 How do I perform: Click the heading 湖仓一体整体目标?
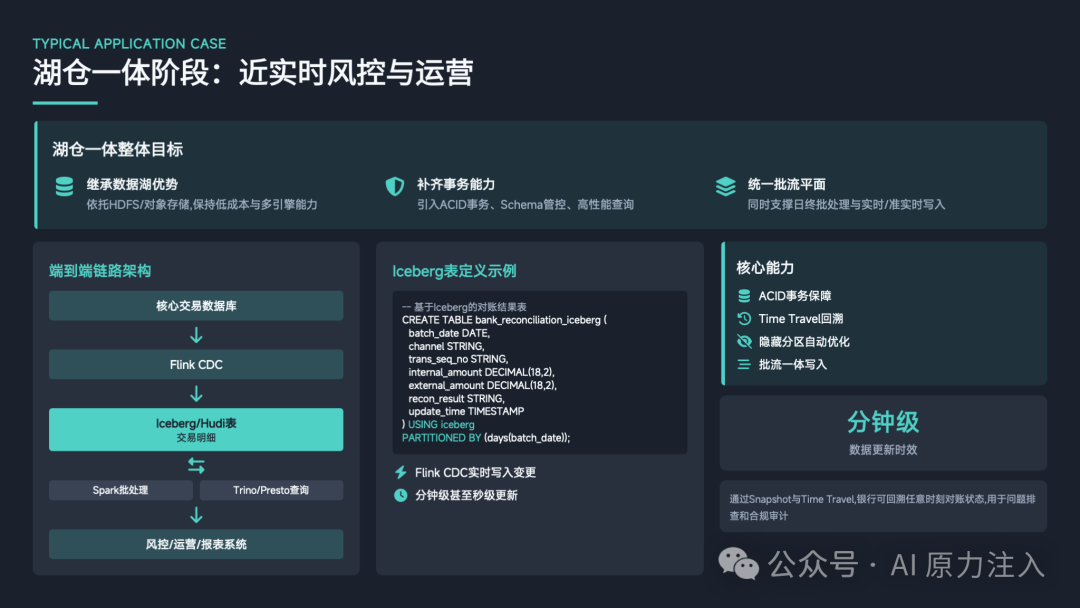point(118,149)
